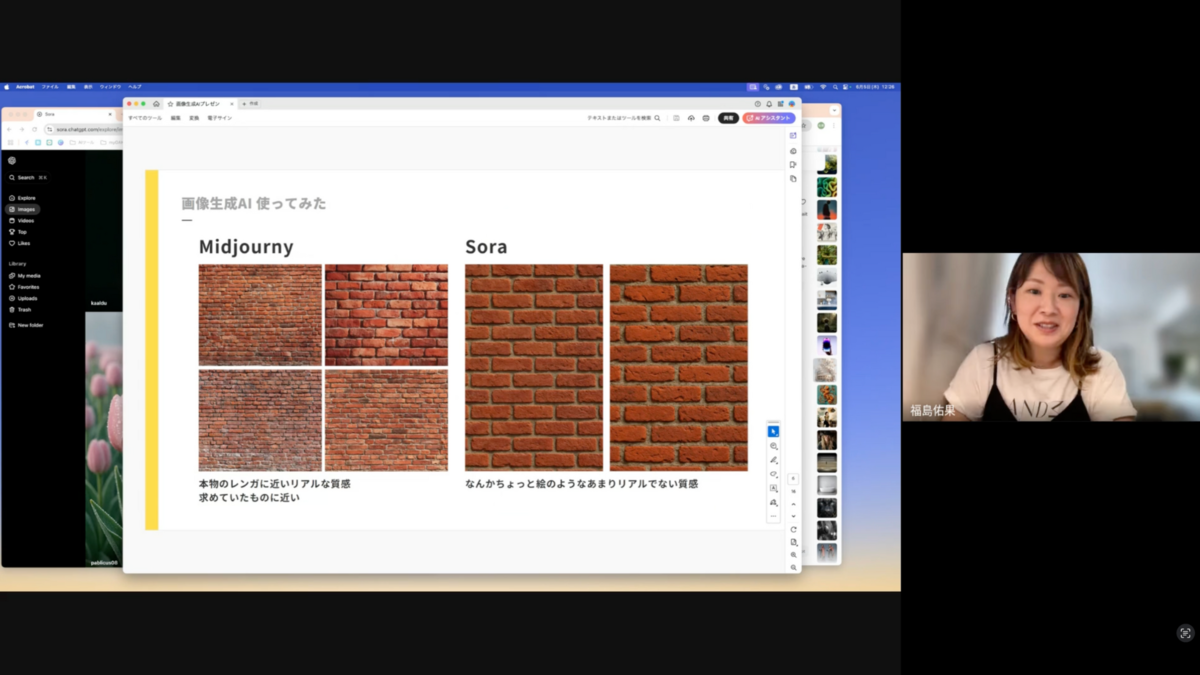The image size is (1200, 675).
Task: Open the comments panel icon in right rail
Action: pyautogui.click(x=793, y=151)
